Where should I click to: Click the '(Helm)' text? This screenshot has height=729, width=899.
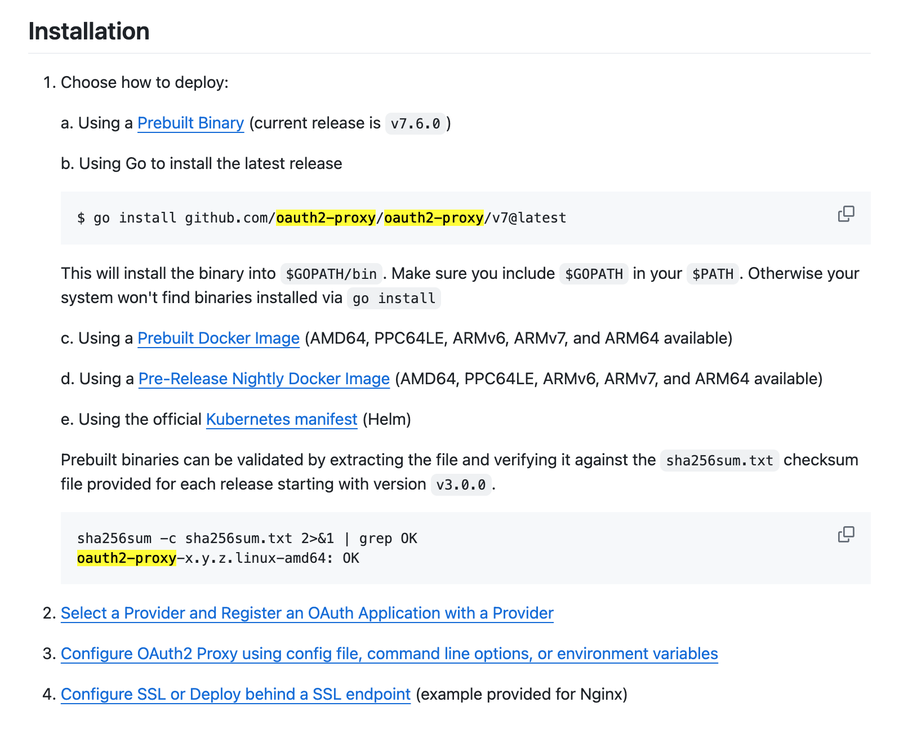386,420
